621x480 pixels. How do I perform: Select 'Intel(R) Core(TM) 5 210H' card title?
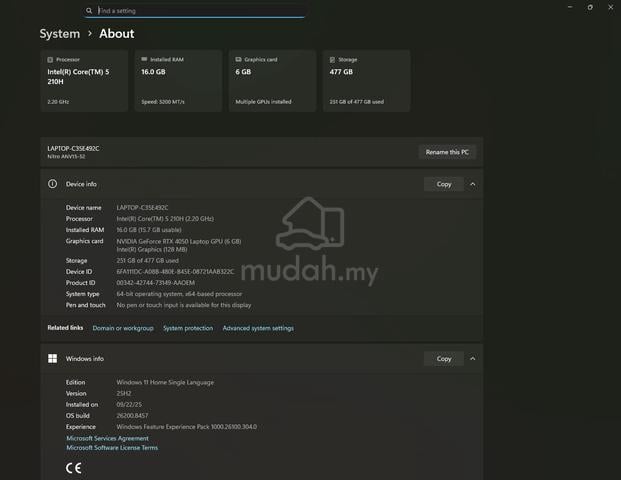click(78, 77)
